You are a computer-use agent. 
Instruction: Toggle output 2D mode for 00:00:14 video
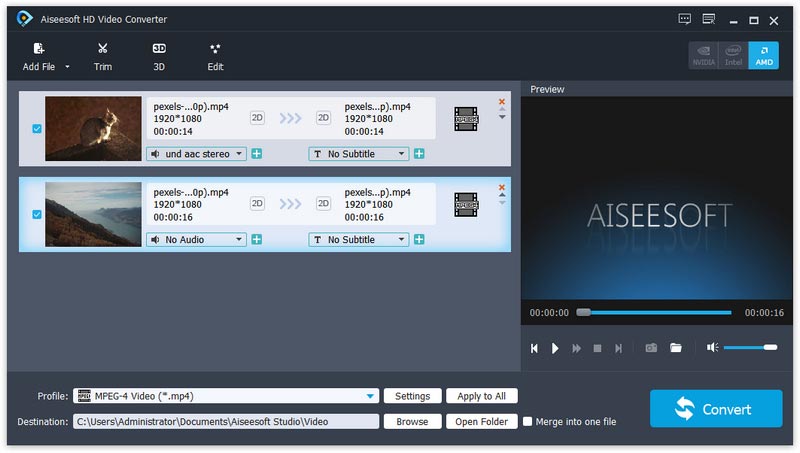(323, 118)
